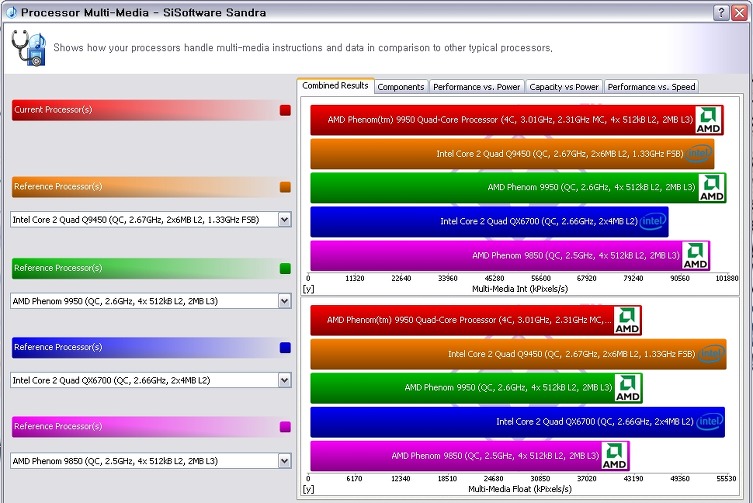The width and height of the screenshot is (753, 503).
Task: Click the orange Reference Processor color swatch
Action: click(285, 187)
